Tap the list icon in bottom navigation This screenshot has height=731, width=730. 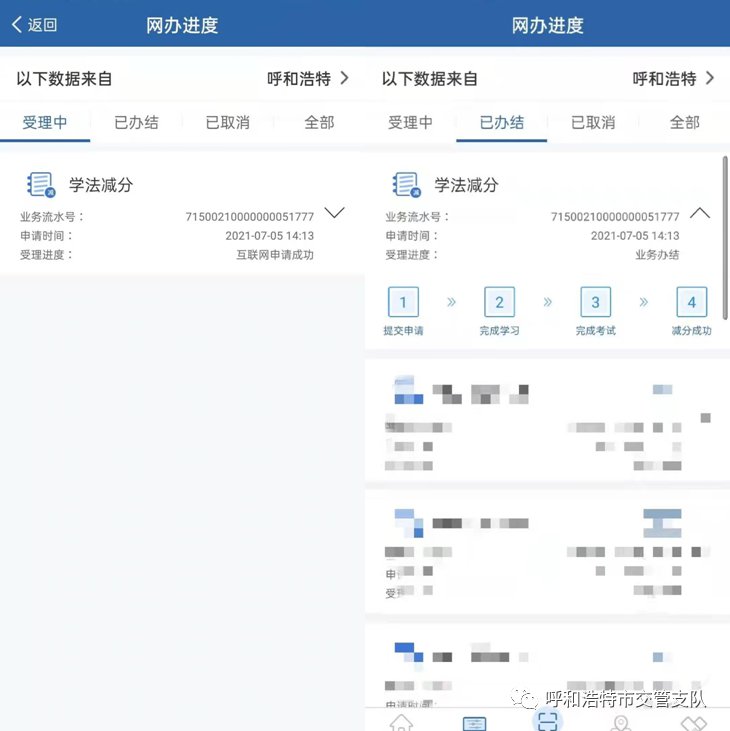(x=475, y=723)
